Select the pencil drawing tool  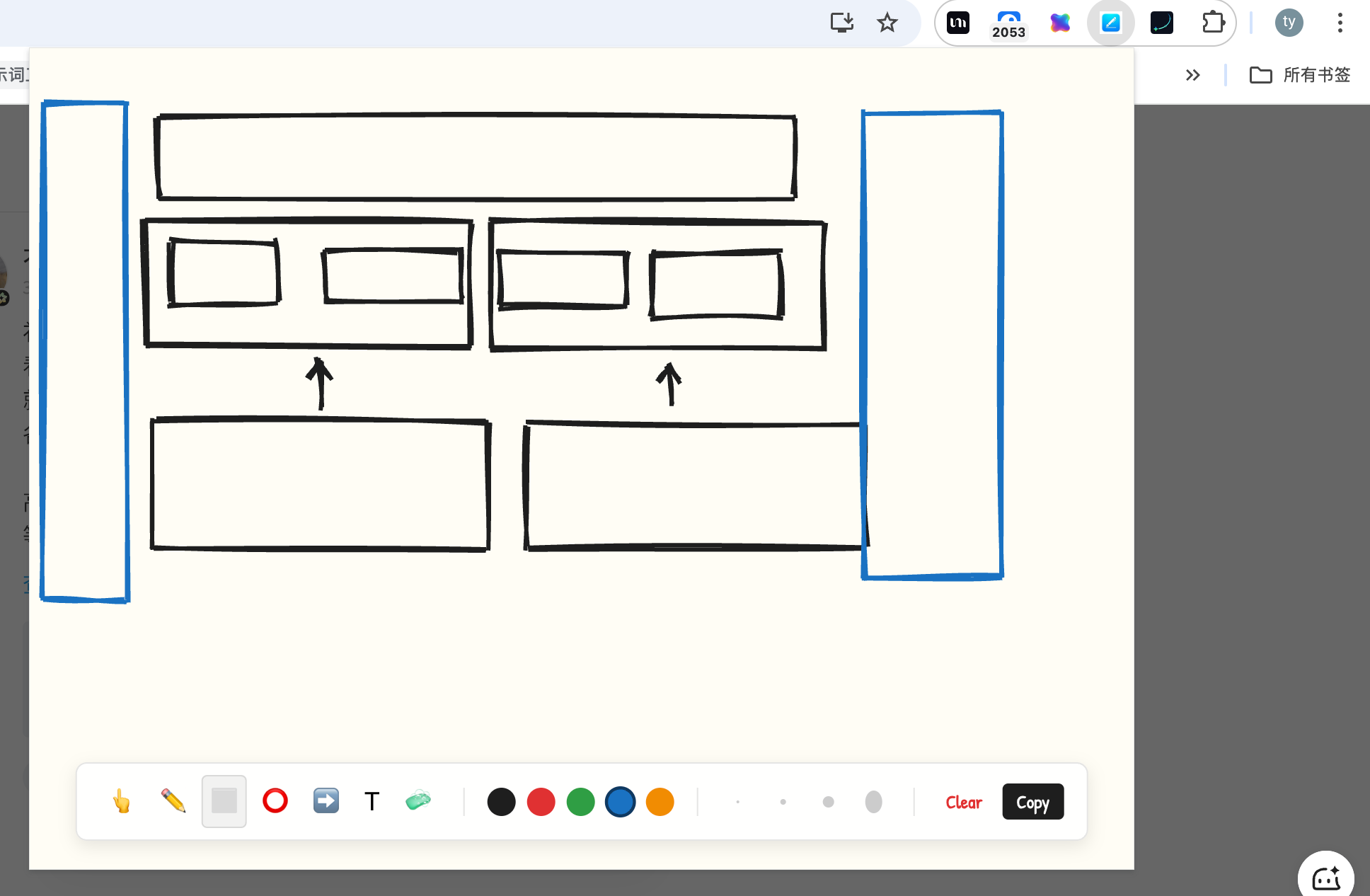click(173, 801)
